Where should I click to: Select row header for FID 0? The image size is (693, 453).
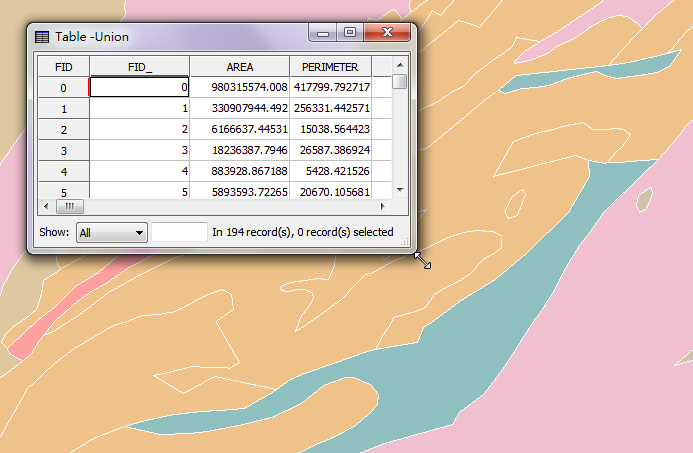click(x=64, y=88)
